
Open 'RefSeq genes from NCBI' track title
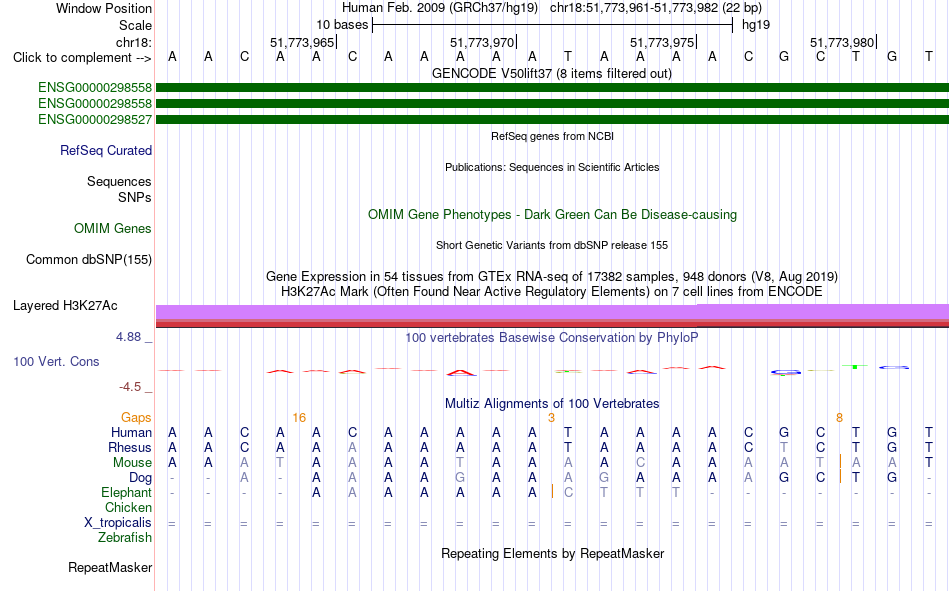552,136
